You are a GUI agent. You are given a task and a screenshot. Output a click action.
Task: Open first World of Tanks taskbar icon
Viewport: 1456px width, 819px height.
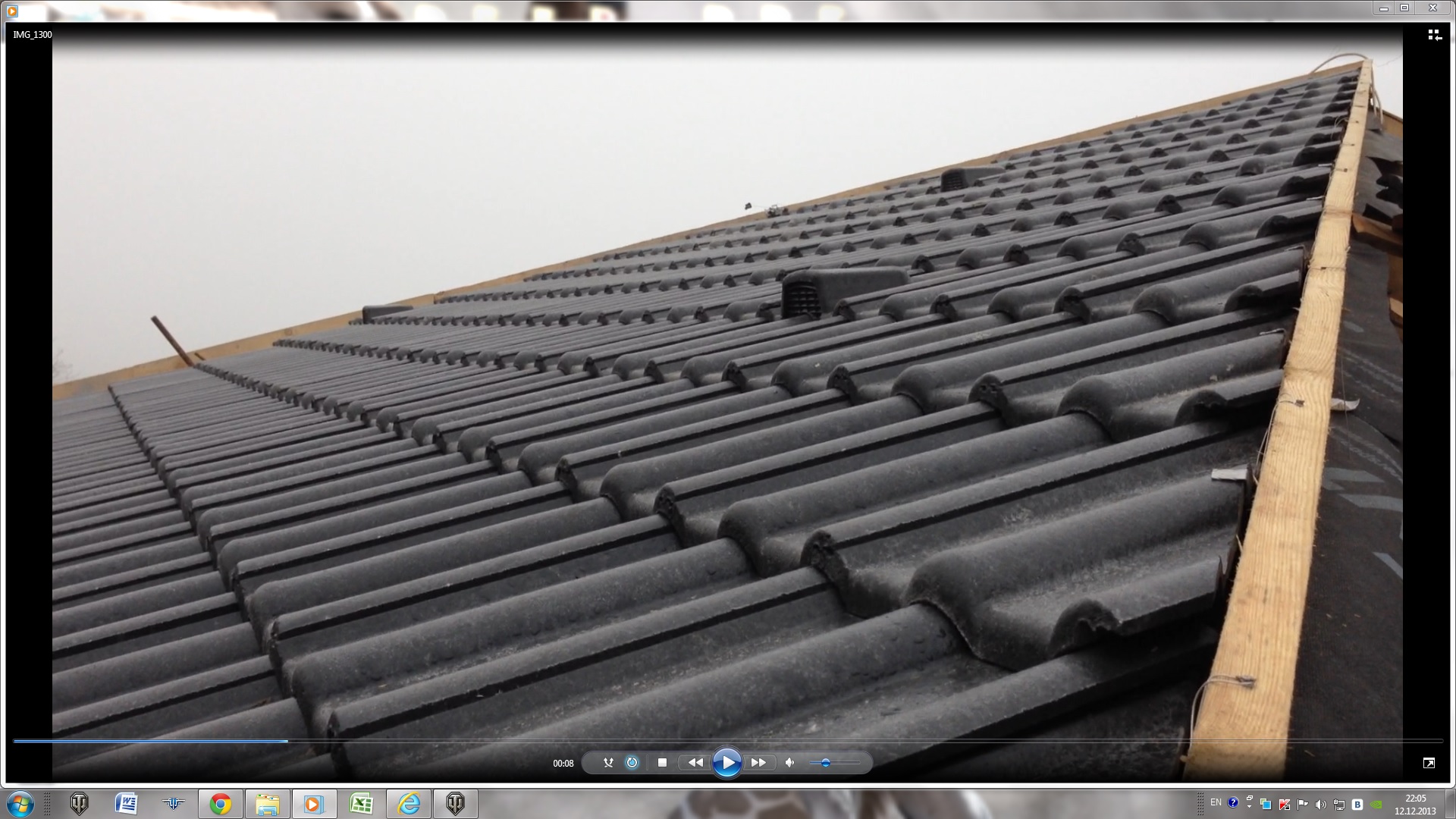click(79, 804)
